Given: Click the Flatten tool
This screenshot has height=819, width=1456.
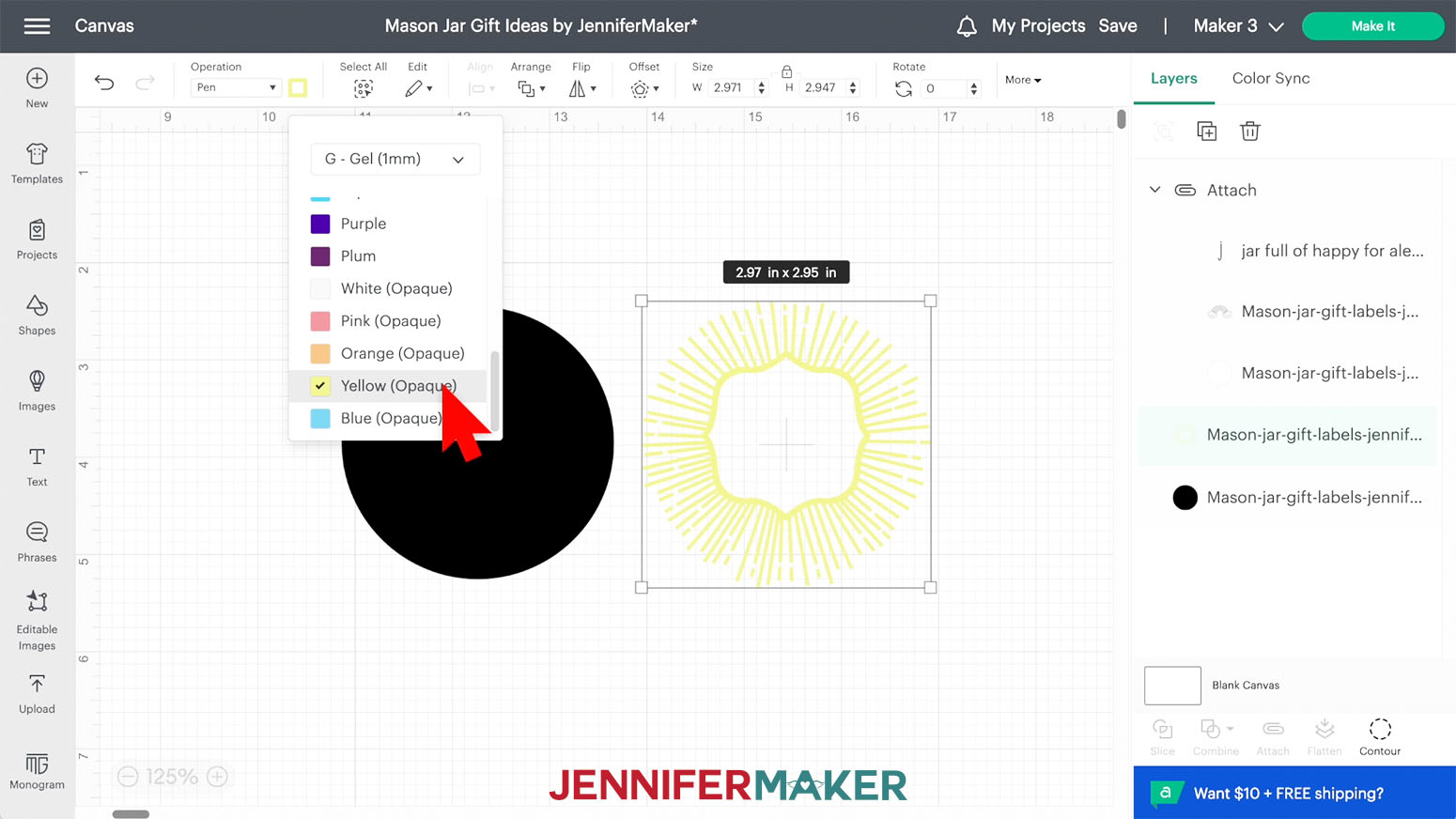Looking at the screenshot, I should point(1324,736).
